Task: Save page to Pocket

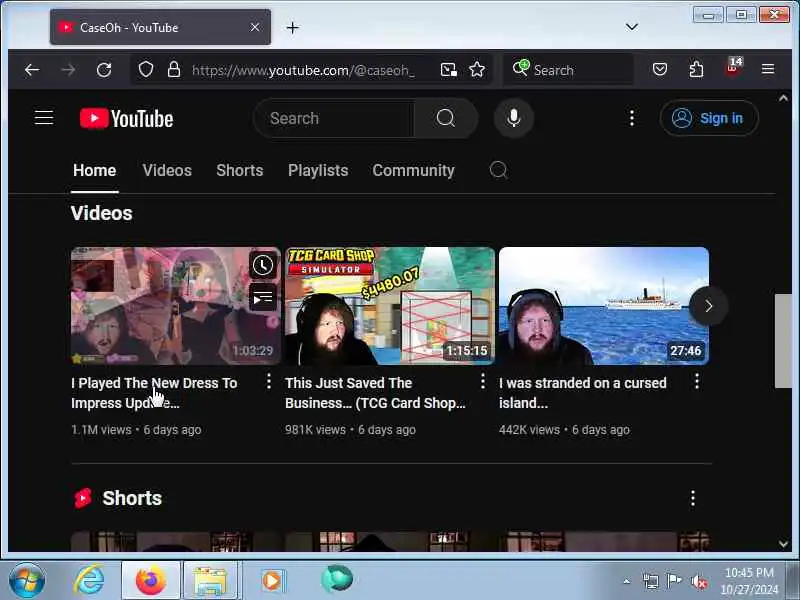Action: pos(660,69)
